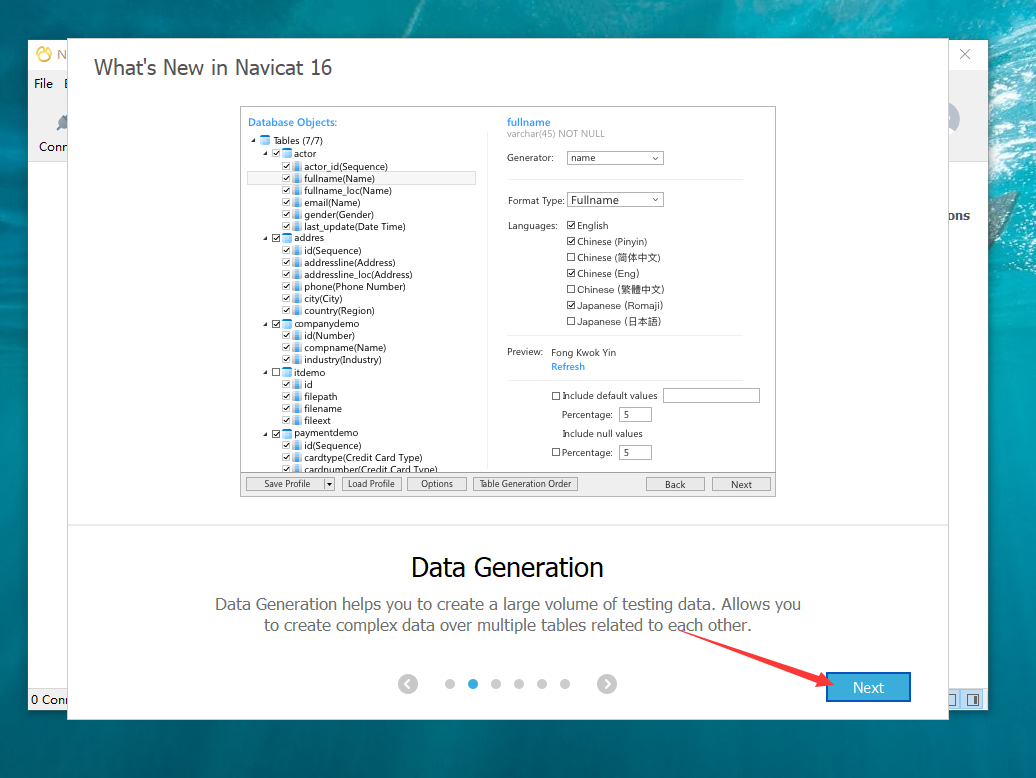Image resolution: width=1036 pixels, height=778 pixels.
Task: Advance slides with right arrow circle
Action: tap(607, 684)
